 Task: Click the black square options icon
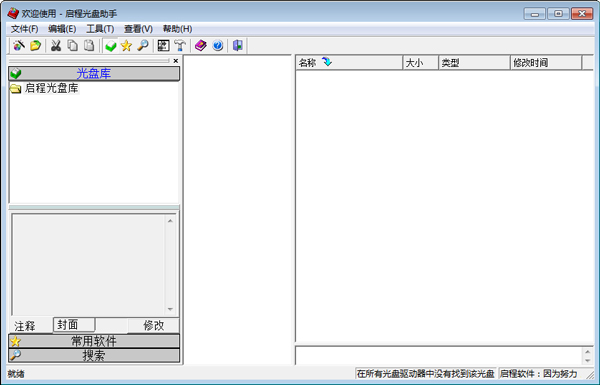coord(163,46)
